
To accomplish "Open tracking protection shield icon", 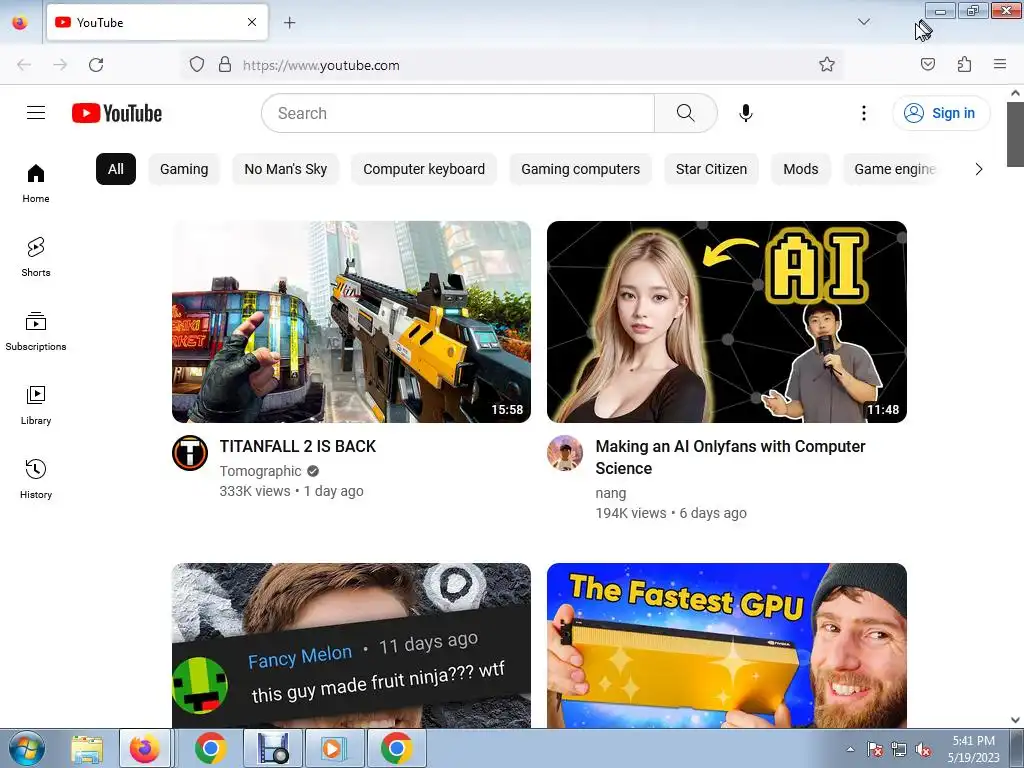I will click(197, 64).
